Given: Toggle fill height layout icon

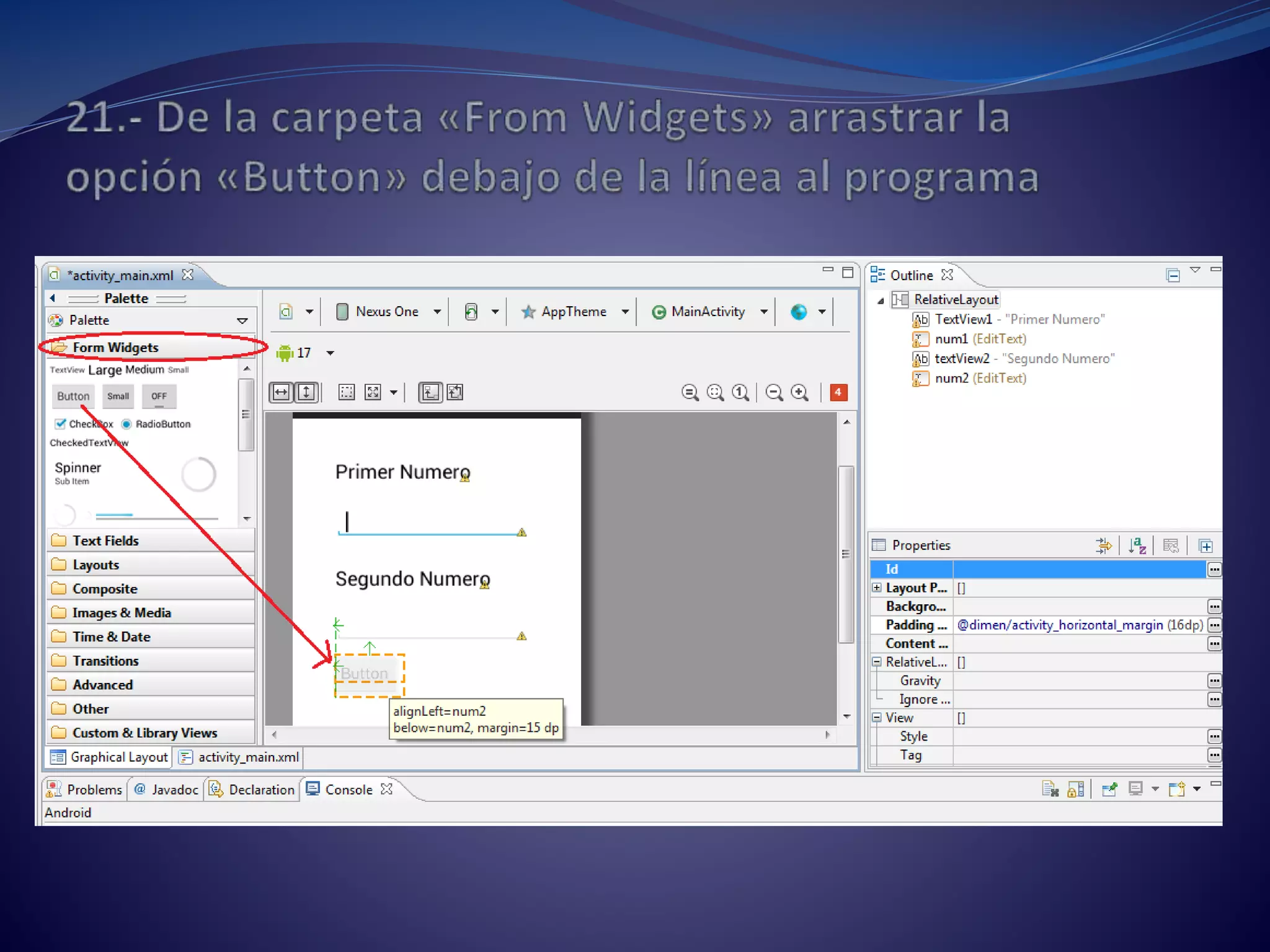Looking at the screenshot, I should pos(306,392).
